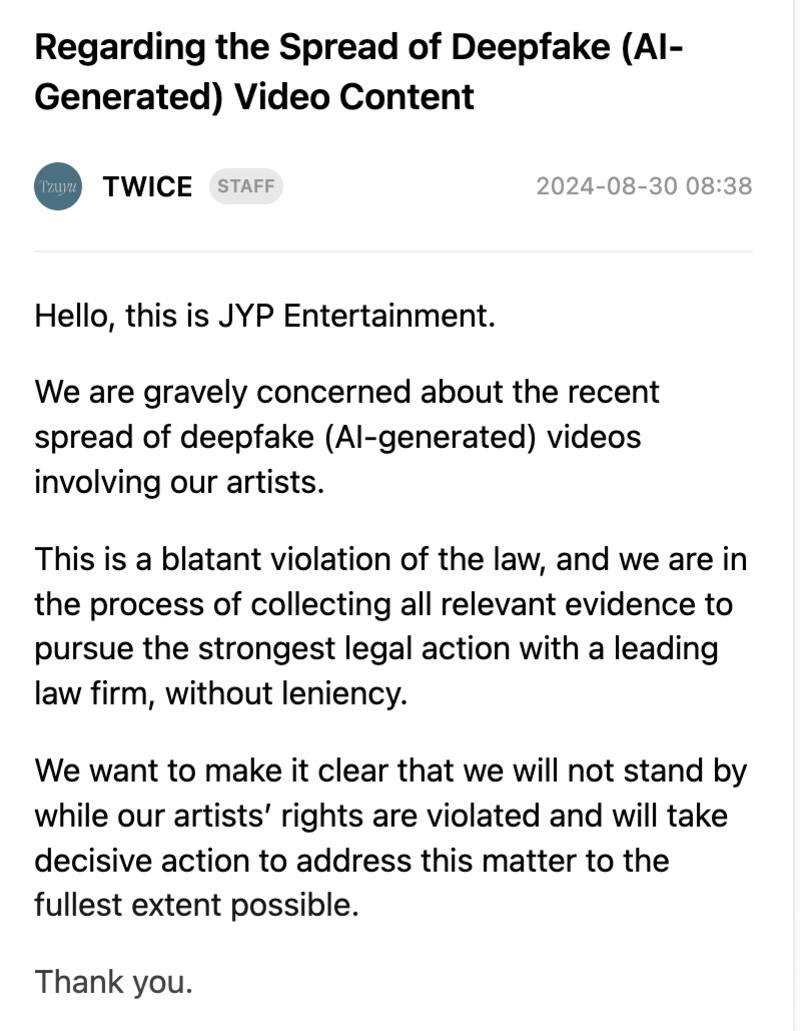Image resolution: width=800 pixels, height=1031 pixels.
Task: Click the 2024-08-30 08:38 post timestamp
Action: pyautogui.click(x=643, y=187)
